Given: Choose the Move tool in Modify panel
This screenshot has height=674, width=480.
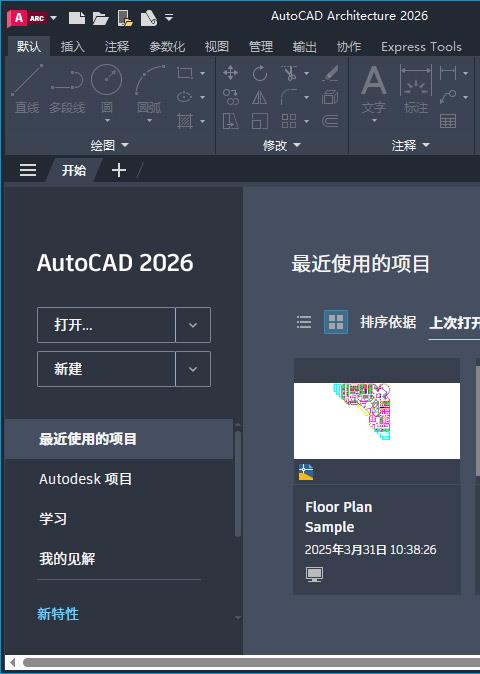Looking at the screenshot, I should click(231, 73).
